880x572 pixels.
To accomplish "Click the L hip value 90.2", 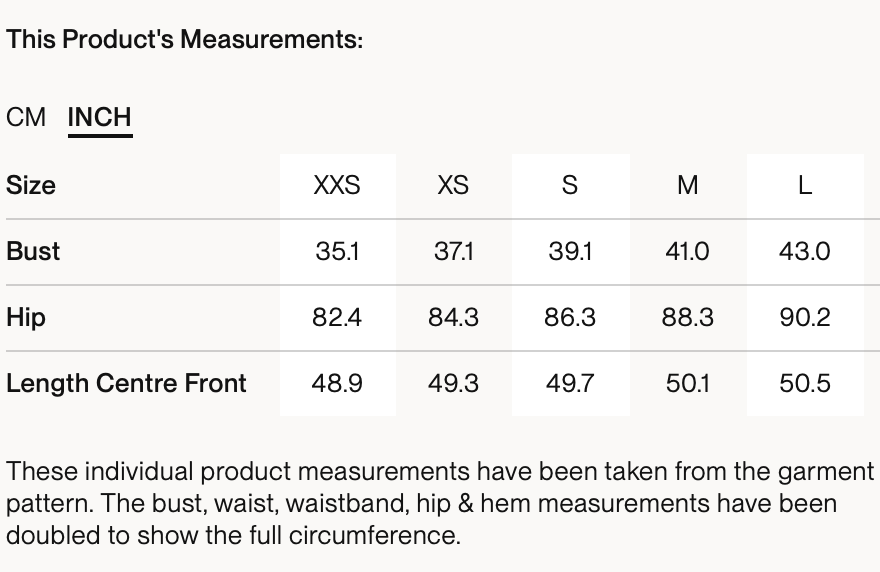I will [805, 317].
